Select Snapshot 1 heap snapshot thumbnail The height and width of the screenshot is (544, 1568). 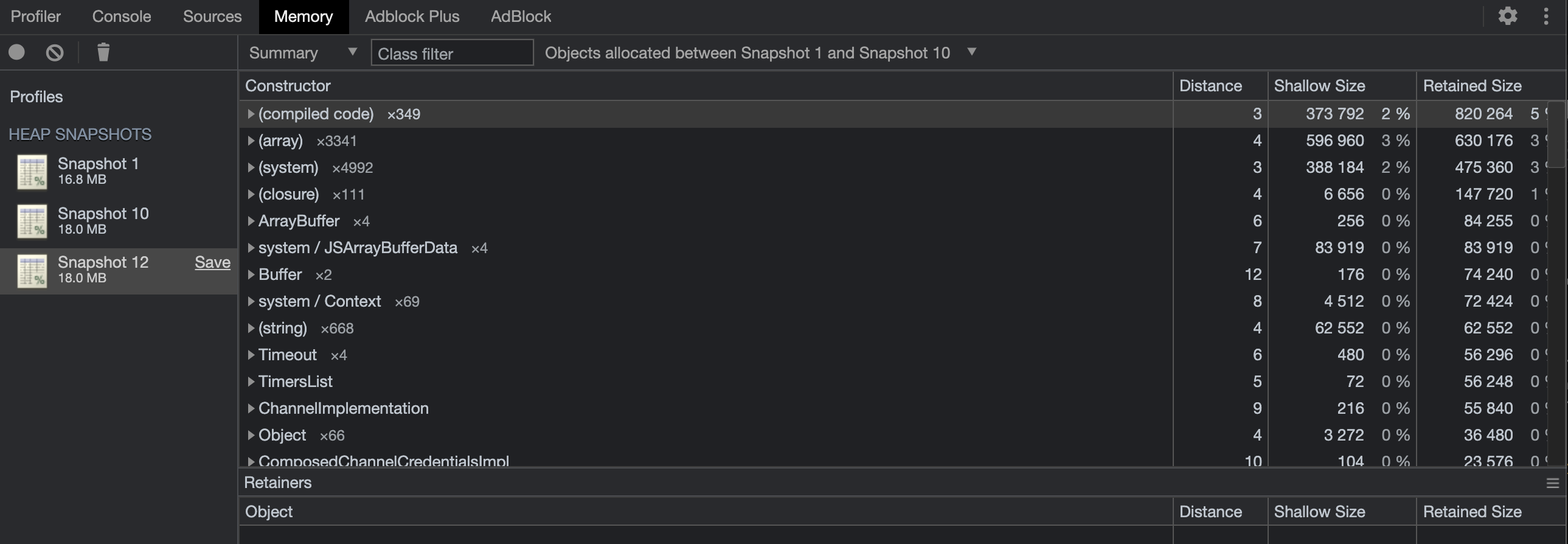tap(32, 171)
